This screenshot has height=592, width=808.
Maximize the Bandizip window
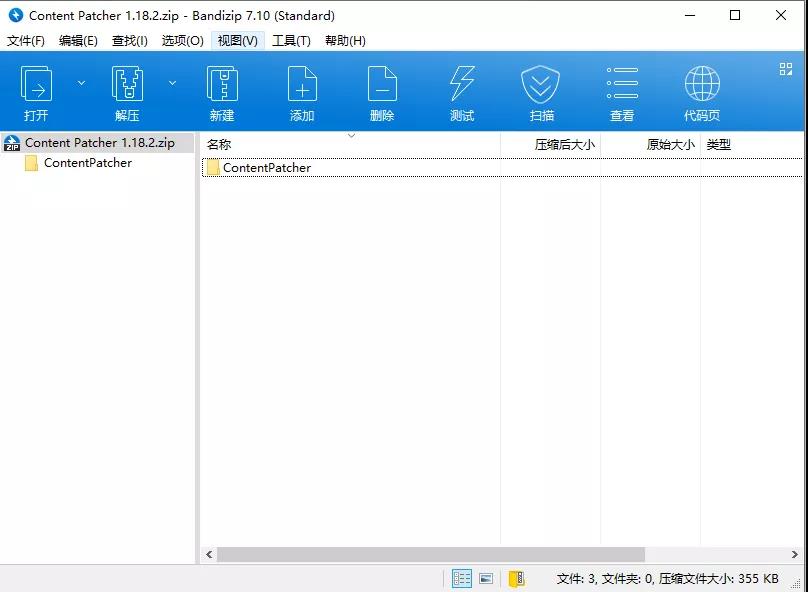pos(735,15)
